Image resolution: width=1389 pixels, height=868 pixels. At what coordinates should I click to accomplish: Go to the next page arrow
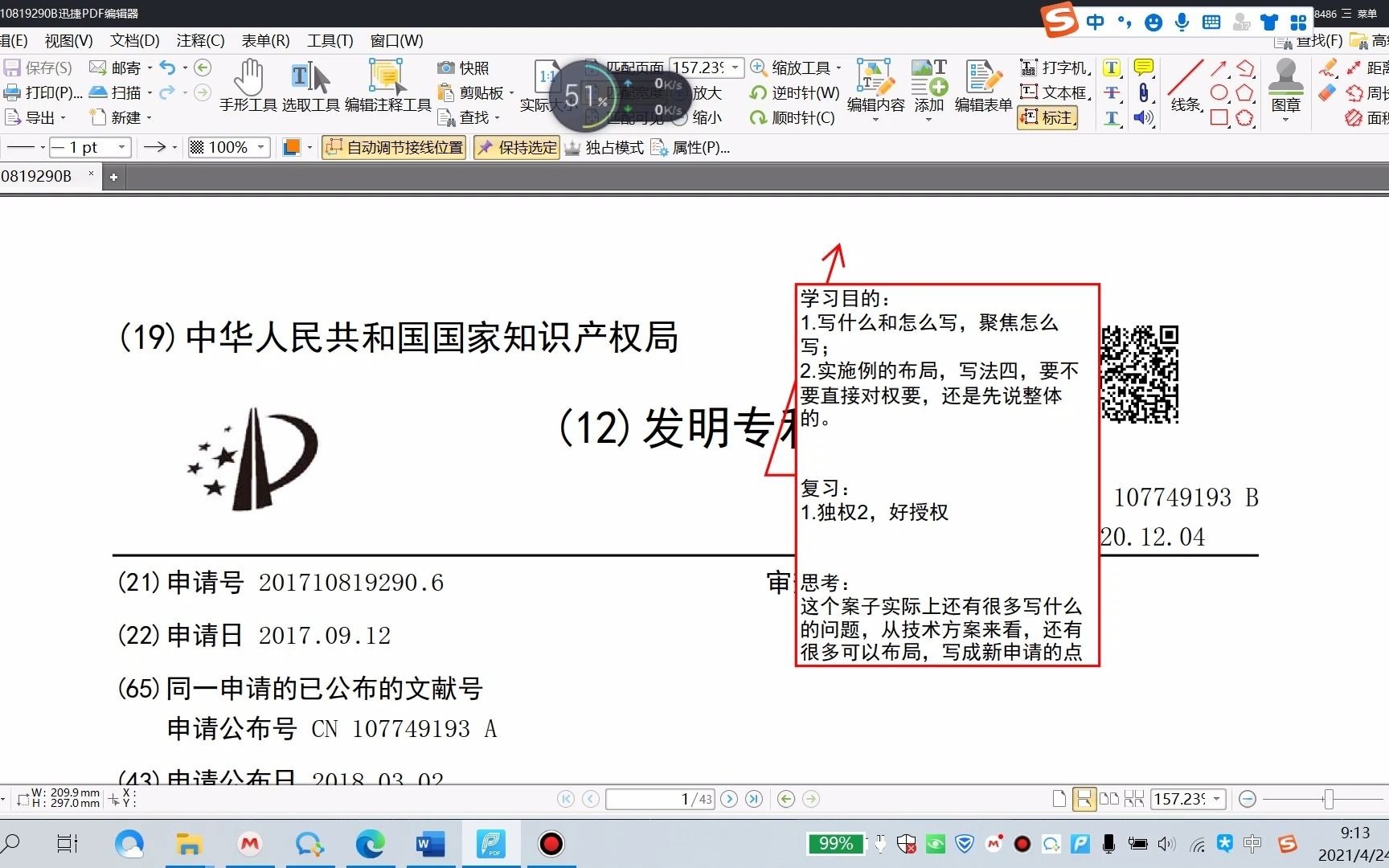point(729,799)
